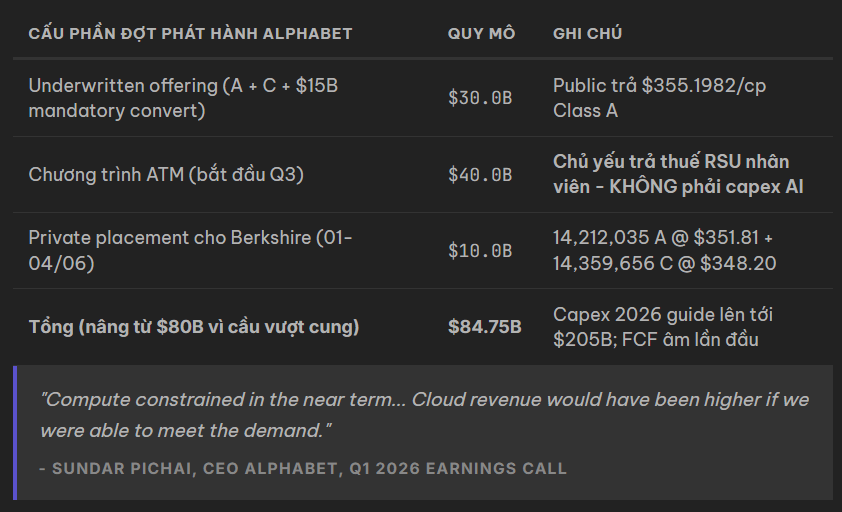This screenshot has height=512, width=842.
Task: Click the $40.0B amount cell
Action: pos(480,175)
